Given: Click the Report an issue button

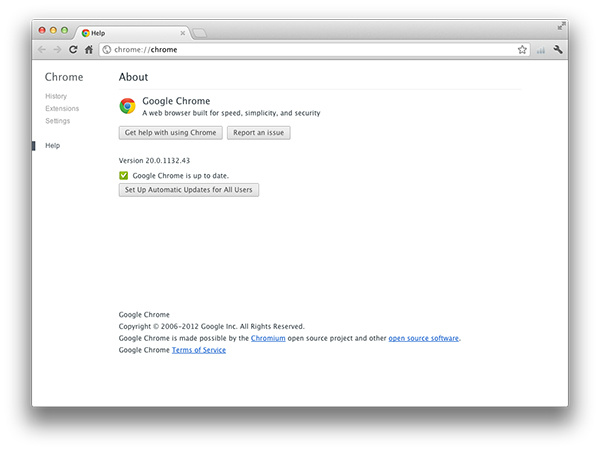Looking at the screenshot, I should tap(259, 133).
